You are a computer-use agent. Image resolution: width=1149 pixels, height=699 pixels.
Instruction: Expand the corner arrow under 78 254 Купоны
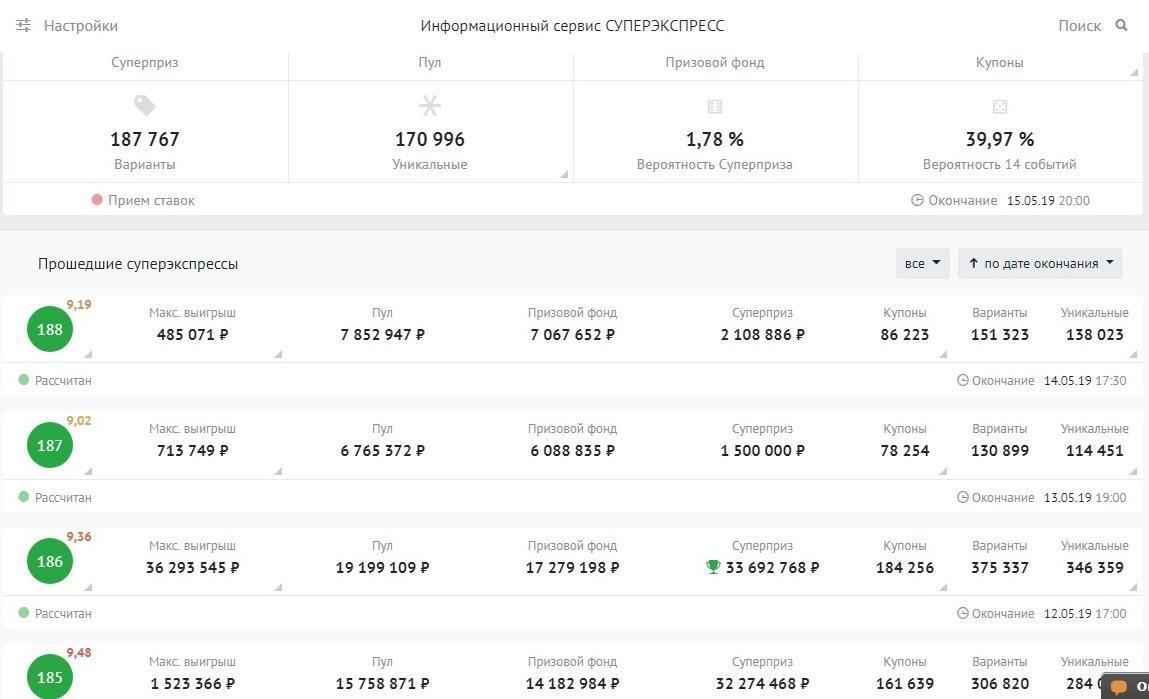(943, 471)
